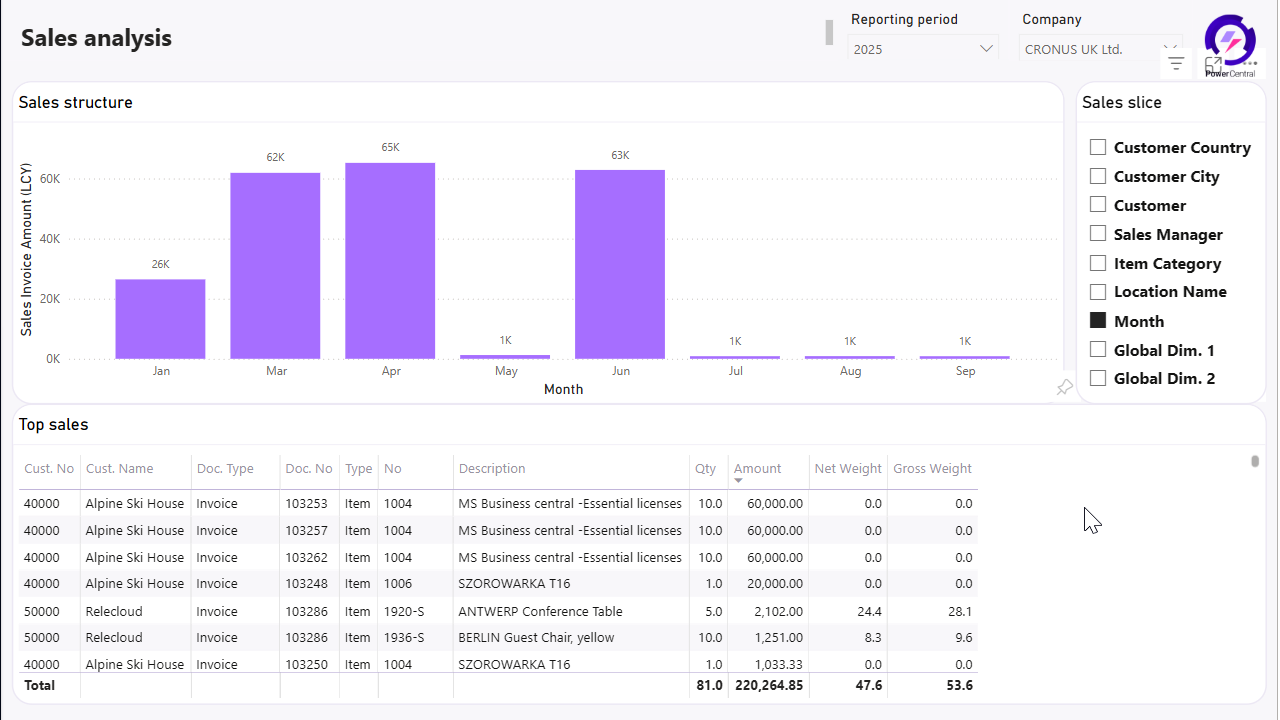This screenshot has width=1280, height=720.
Task: Select the Apr bar showing 65K
Action: [x=390, y=261]
